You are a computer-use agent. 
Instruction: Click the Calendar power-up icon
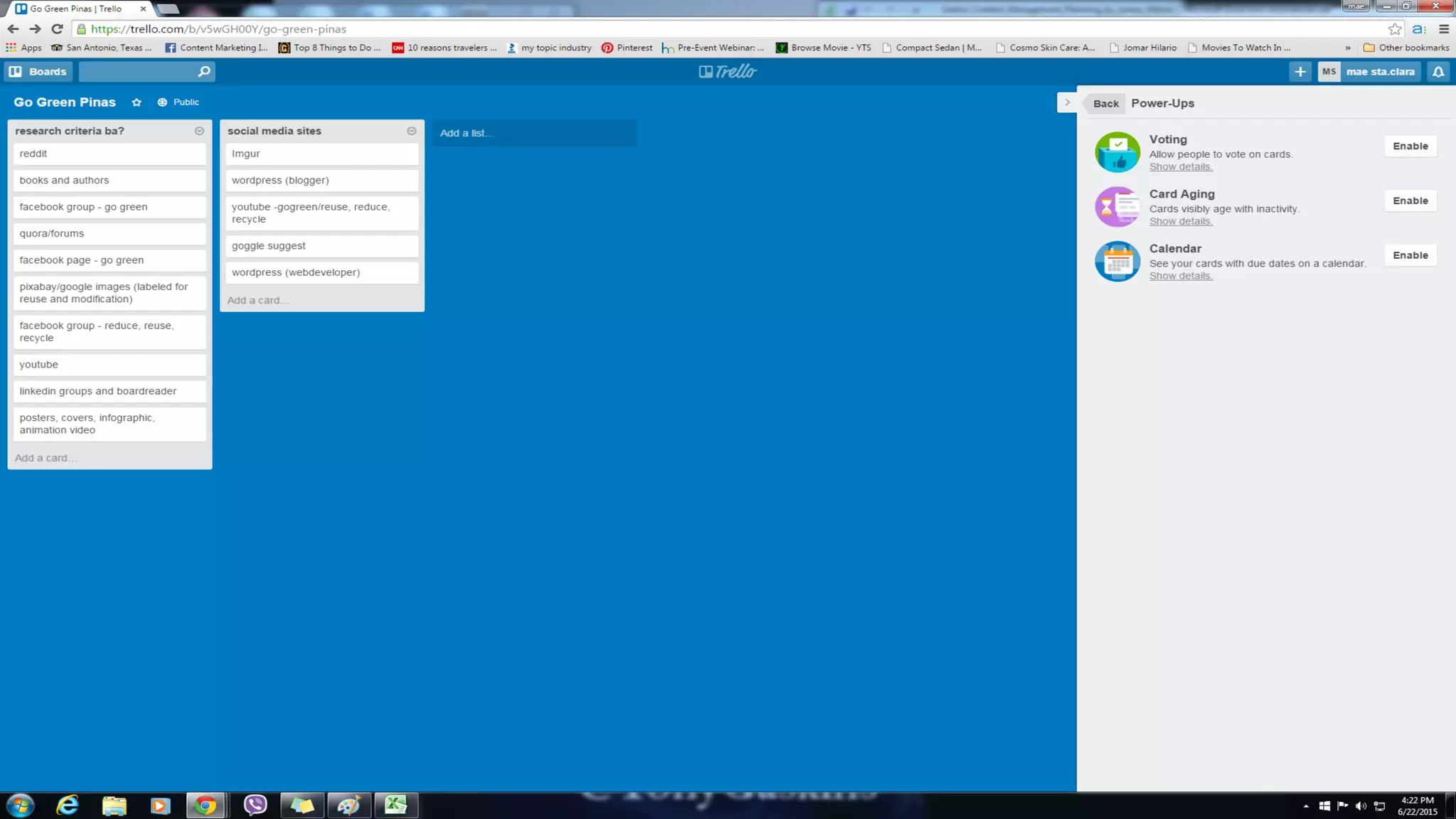coord(1117,262)
